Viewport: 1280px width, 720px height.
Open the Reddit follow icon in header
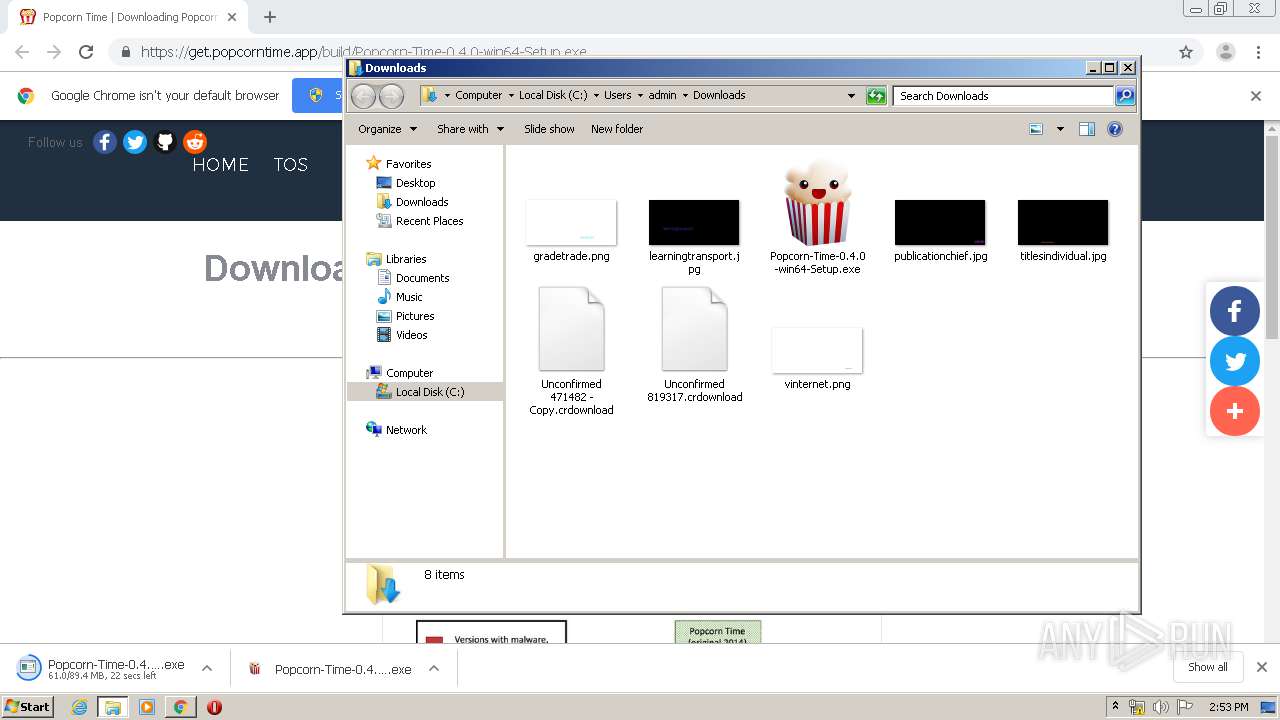195,142
